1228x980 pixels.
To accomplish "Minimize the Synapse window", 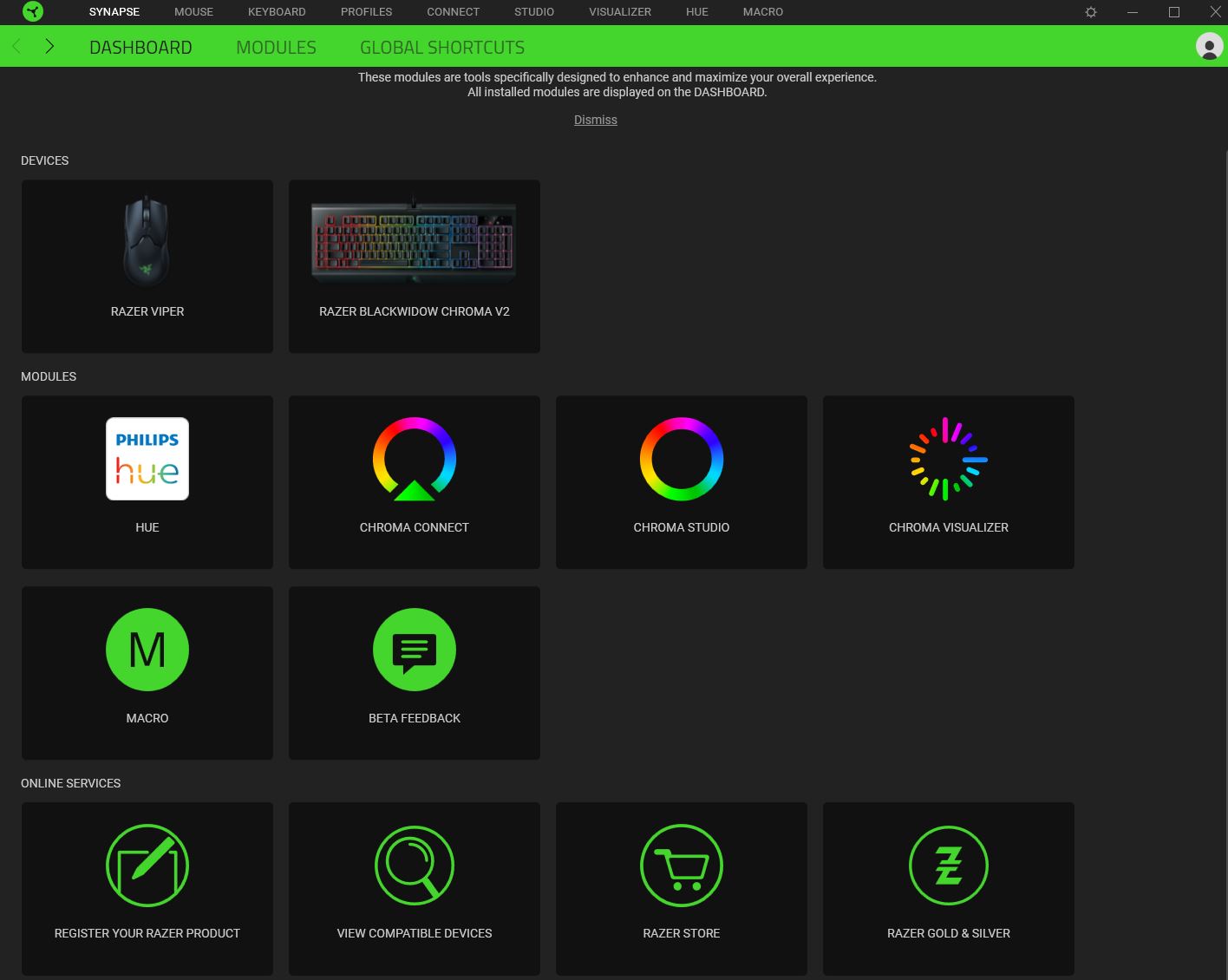I will [x=1133, y=12].
